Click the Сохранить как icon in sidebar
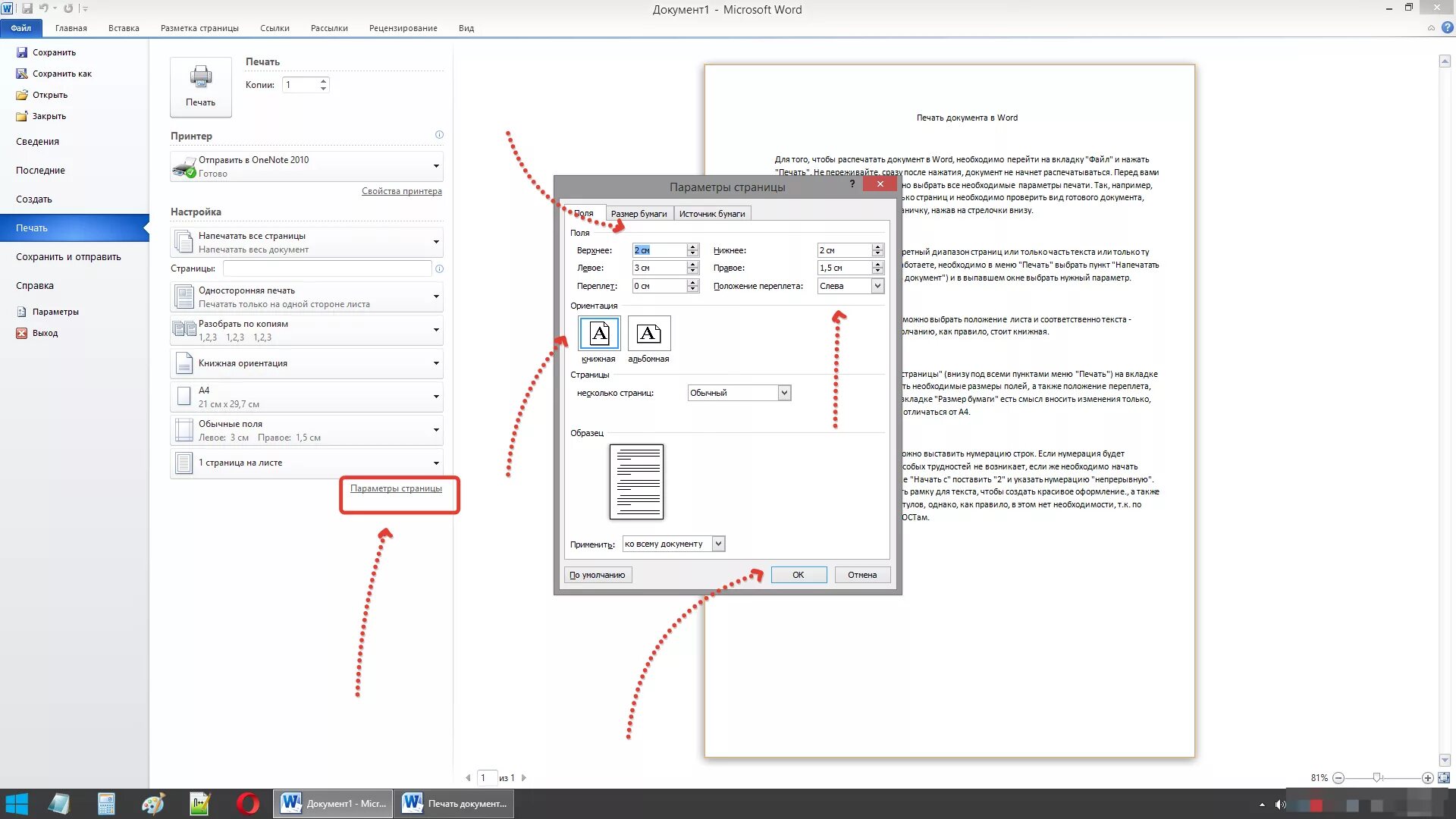This screenshot has height=819, width=1456. 21,74
